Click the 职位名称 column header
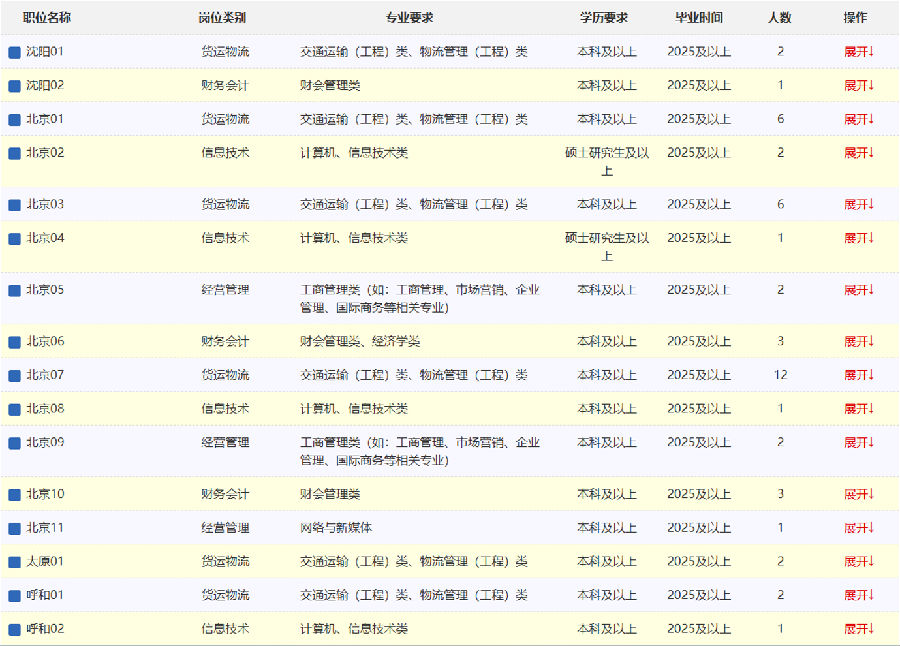Image resolution: width=900 pixels, height=646 pixels. pyautogui.click(x=47, y=18)
